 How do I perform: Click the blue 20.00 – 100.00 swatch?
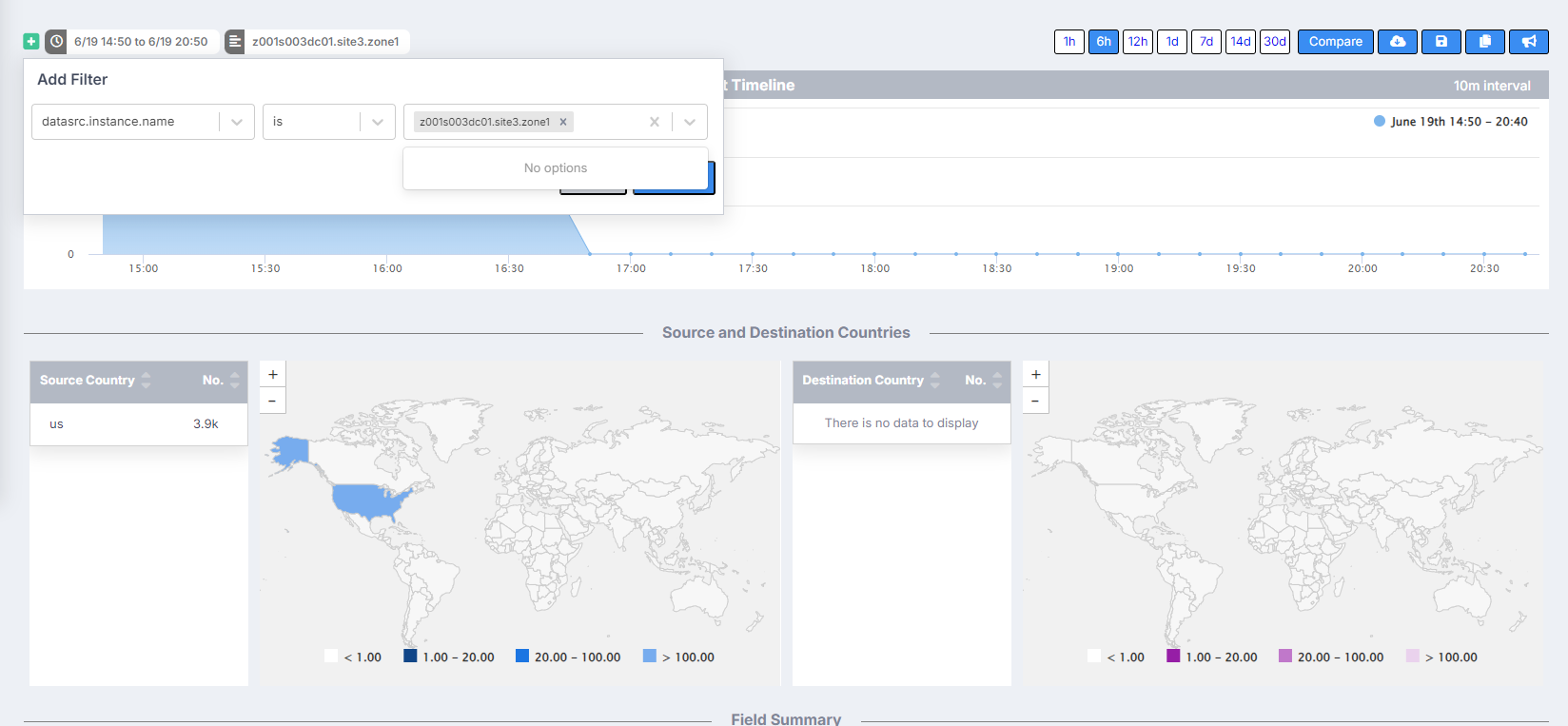pos(522,656)
